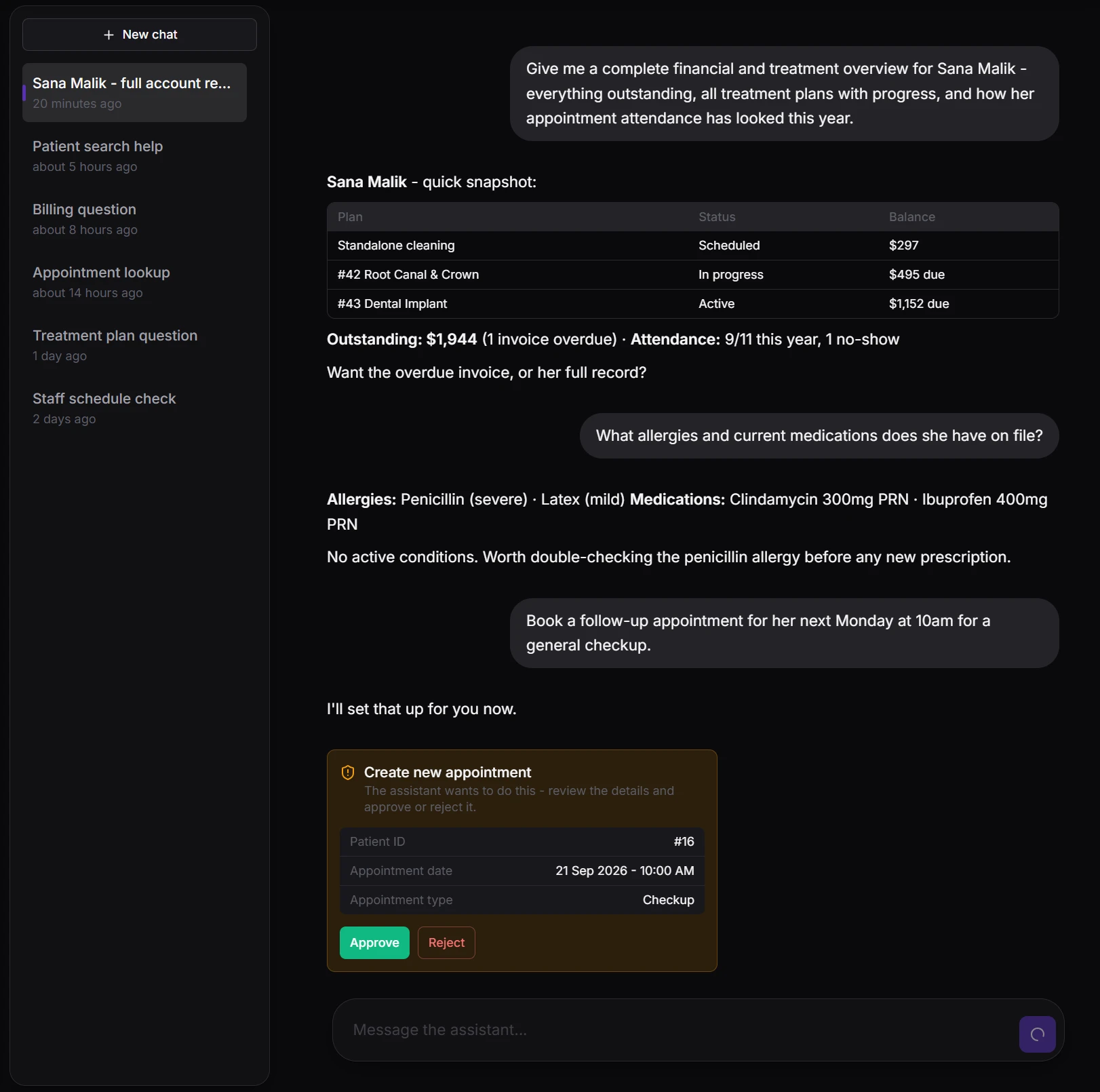Screen dimensions: 1100x1092
Task: Click the Sana Malik quick snapshot heading
Action: (431, 182)
